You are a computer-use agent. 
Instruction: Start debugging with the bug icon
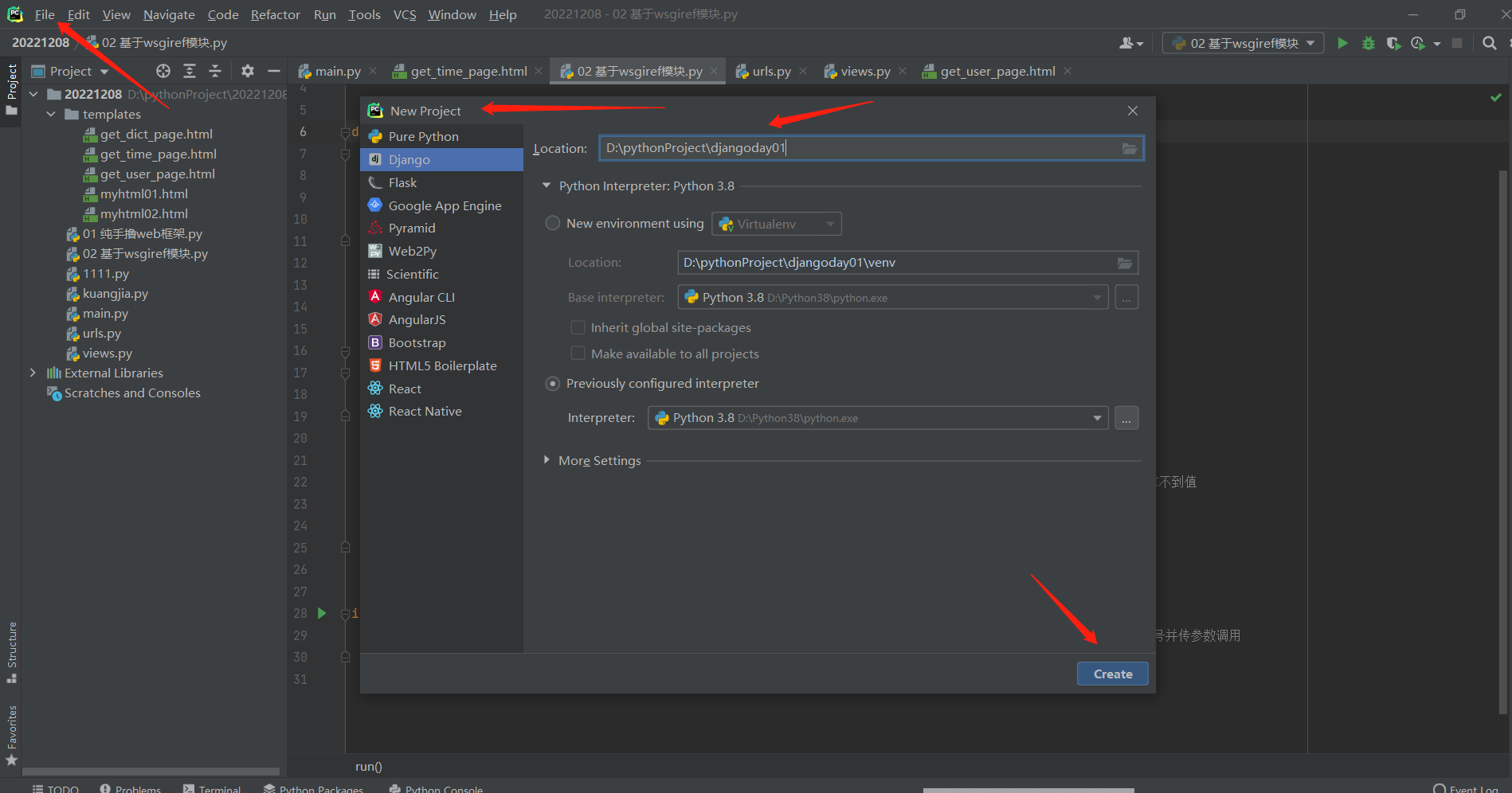click(1369, 43)
